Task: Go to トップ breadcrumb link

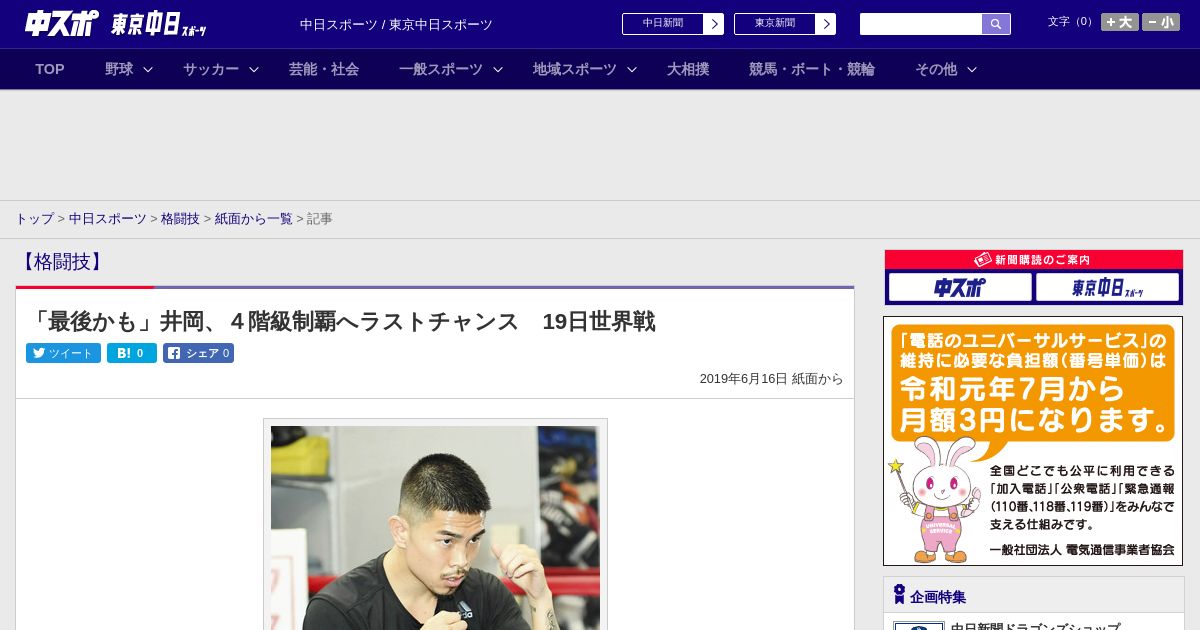Action: [x=34, y=219]
